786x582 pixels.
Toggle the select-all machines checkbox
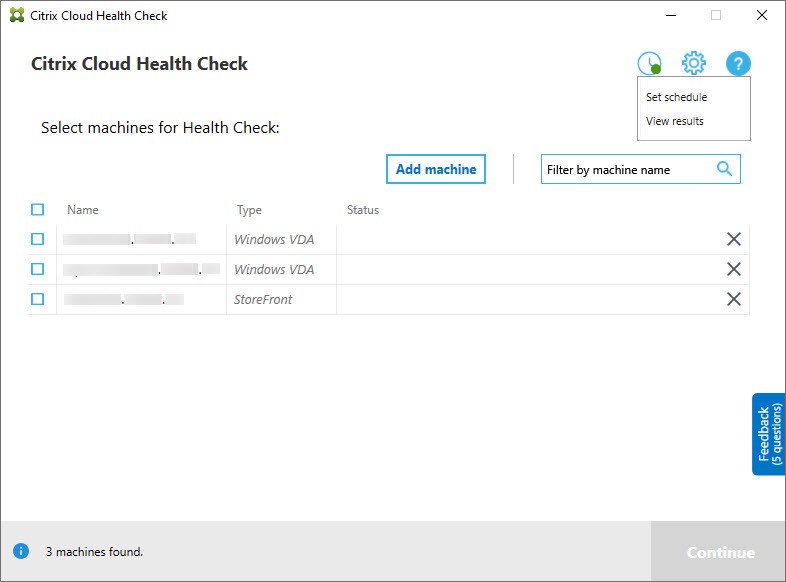[x=38, y=210]
